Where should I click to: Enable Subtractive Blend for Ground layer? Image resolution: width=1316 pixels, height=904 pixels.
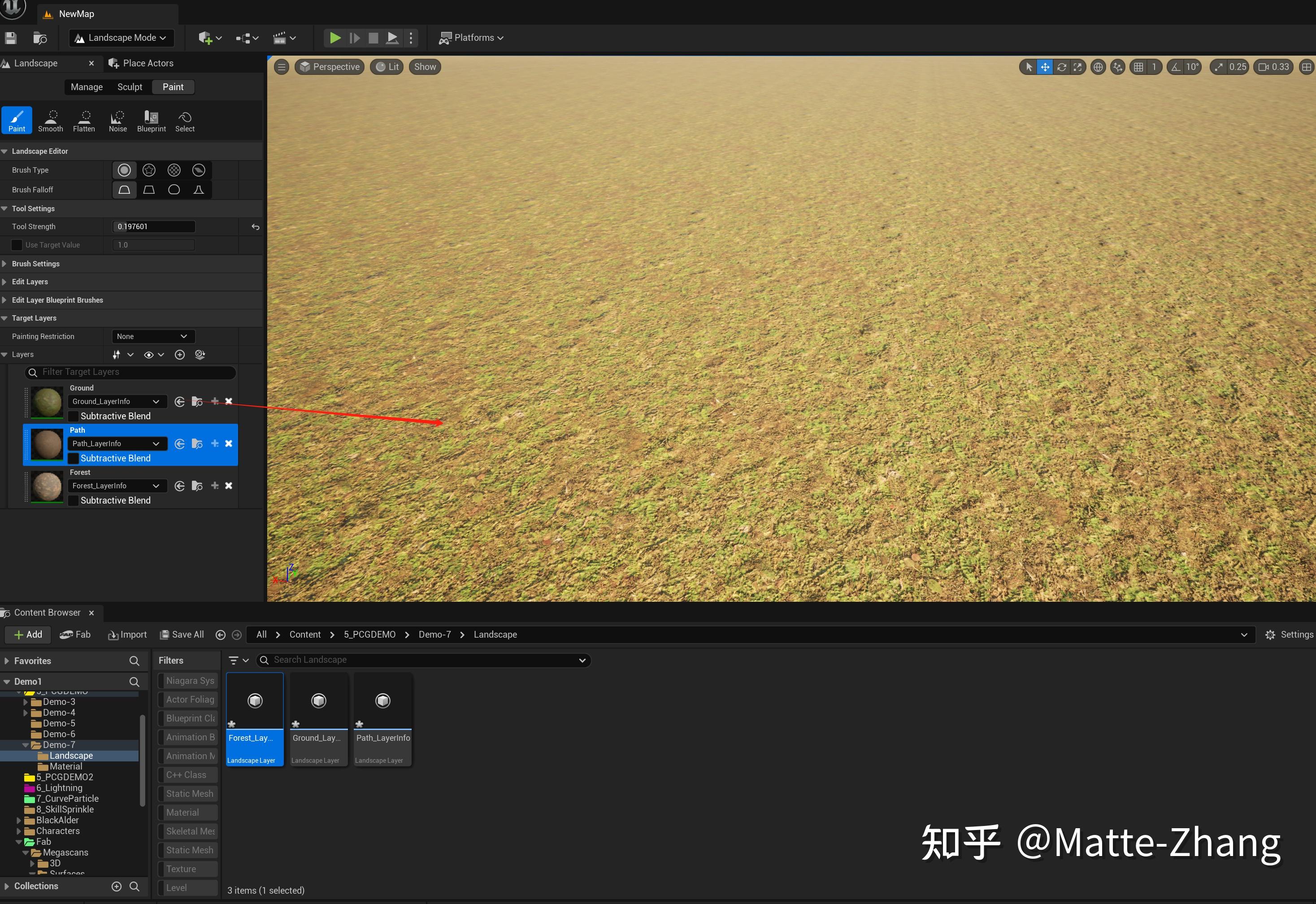pyautogui.click(x=74, y=416)
